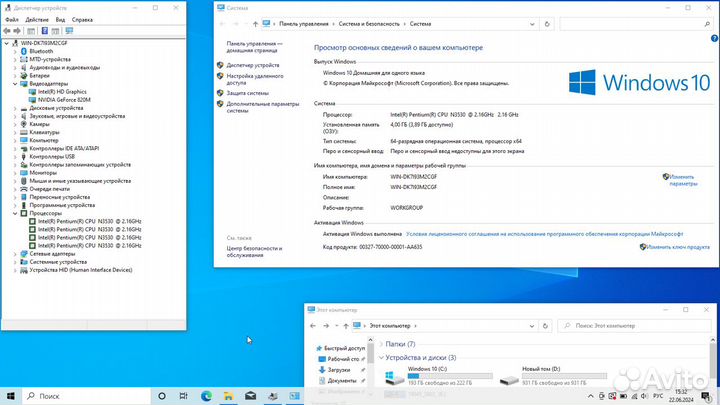The width and height of the screenshot is (720, 405).
Task: Collapse the Видеоадаптеры tree node
Action: click(15, 84)
